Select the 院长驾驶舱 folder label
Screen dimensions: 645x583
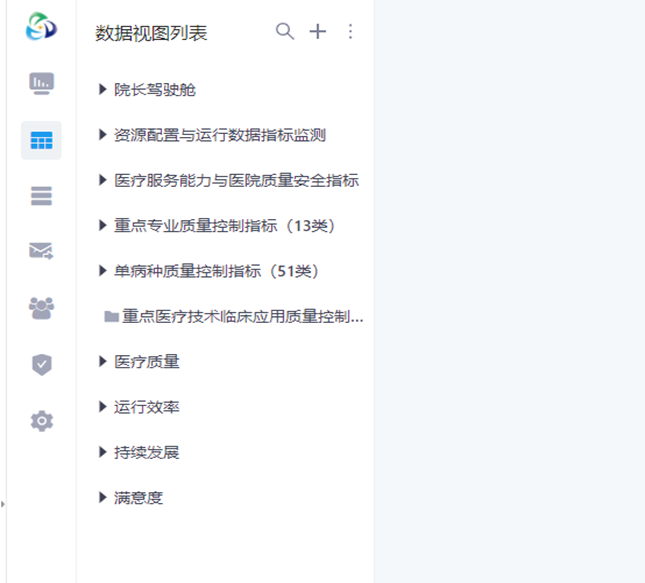(x=155, y=89)
